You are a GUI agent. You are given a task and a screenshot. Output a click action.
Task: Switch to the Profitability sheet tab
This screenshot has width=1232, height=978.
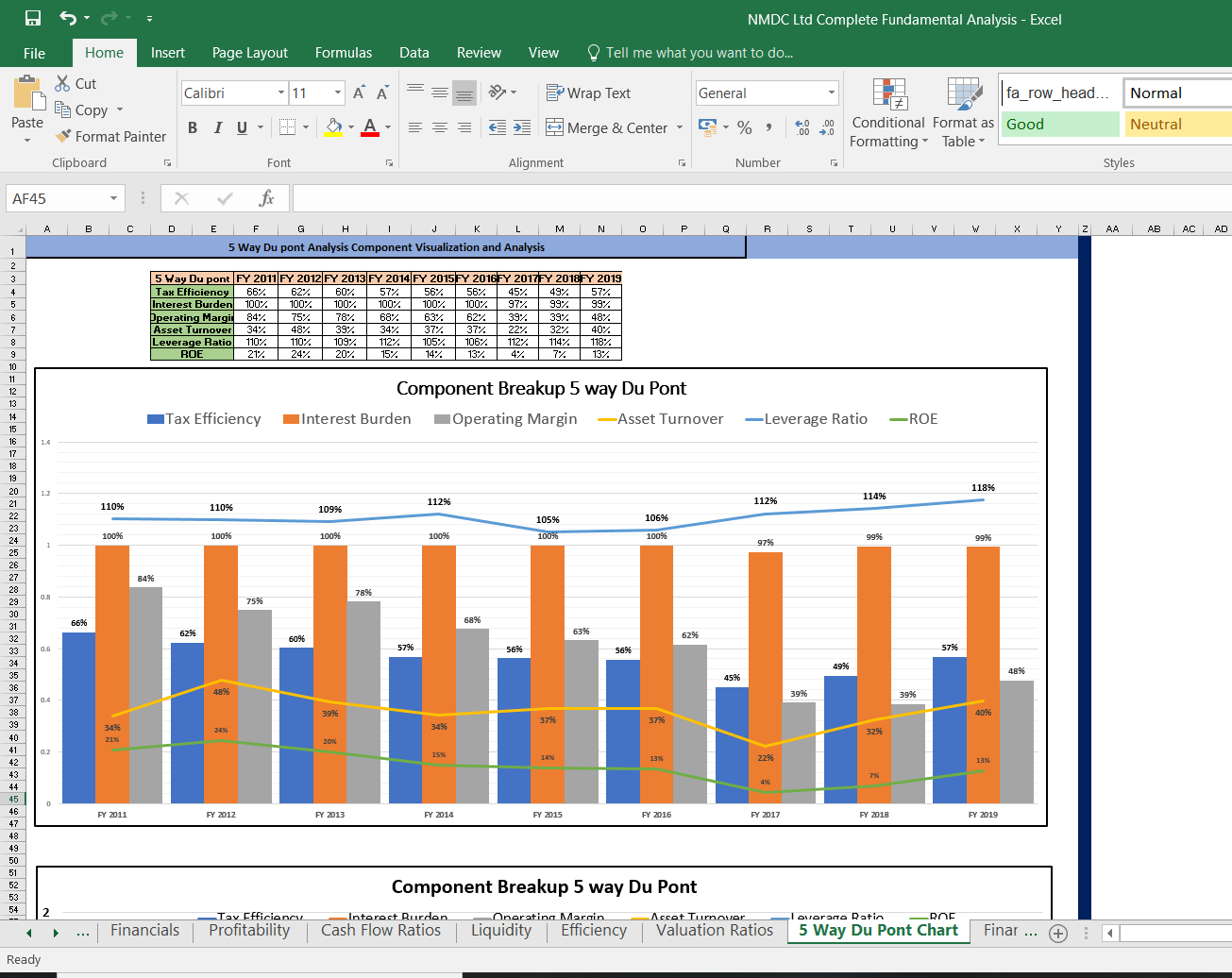(x=249, y=931)
